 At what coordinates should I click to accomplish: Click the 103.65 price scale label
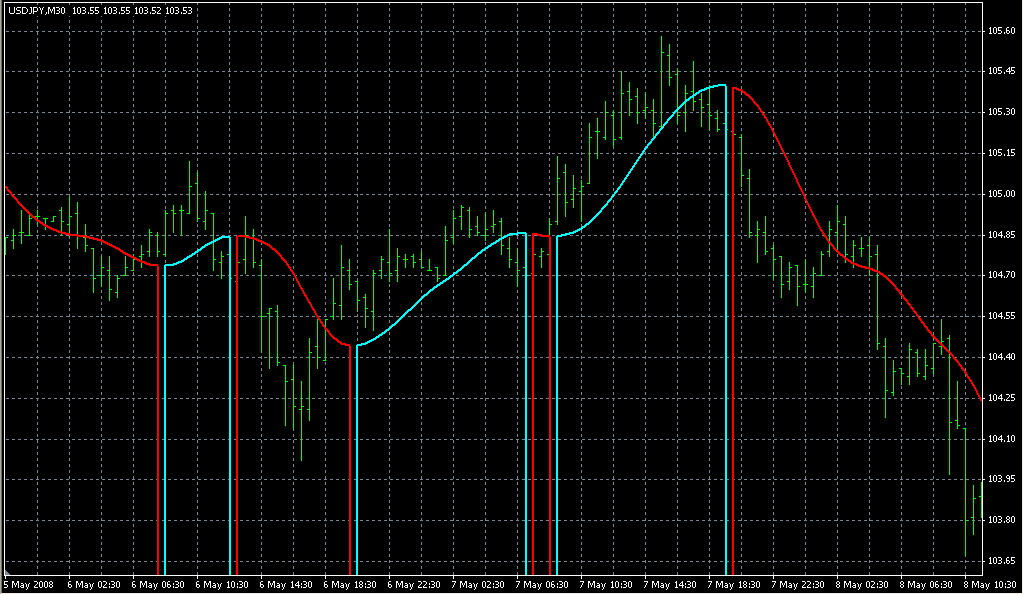(1002, 561)
